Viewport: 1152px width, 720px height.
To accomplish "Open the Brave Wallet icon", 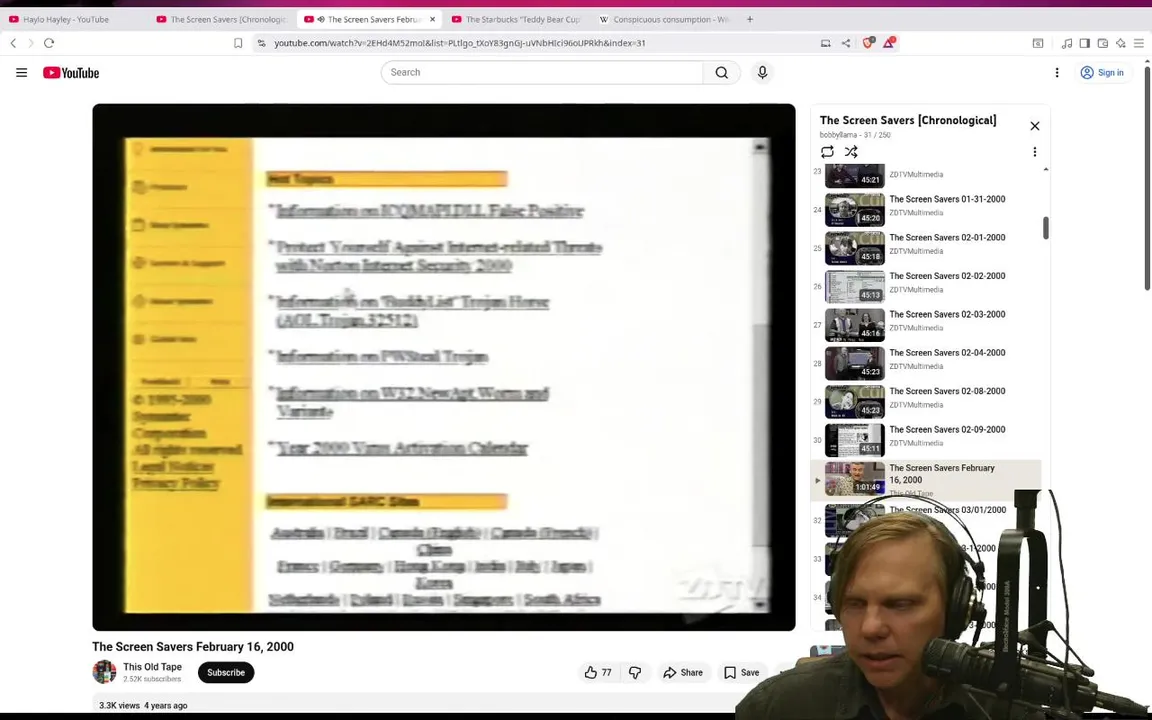I will (1103, 43).
